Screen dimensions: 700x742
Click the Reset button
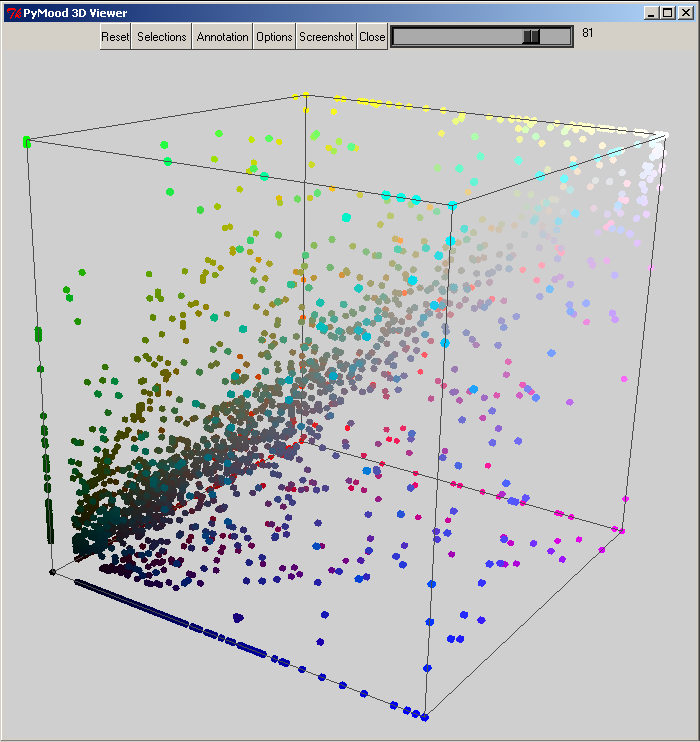pos(115,36)
